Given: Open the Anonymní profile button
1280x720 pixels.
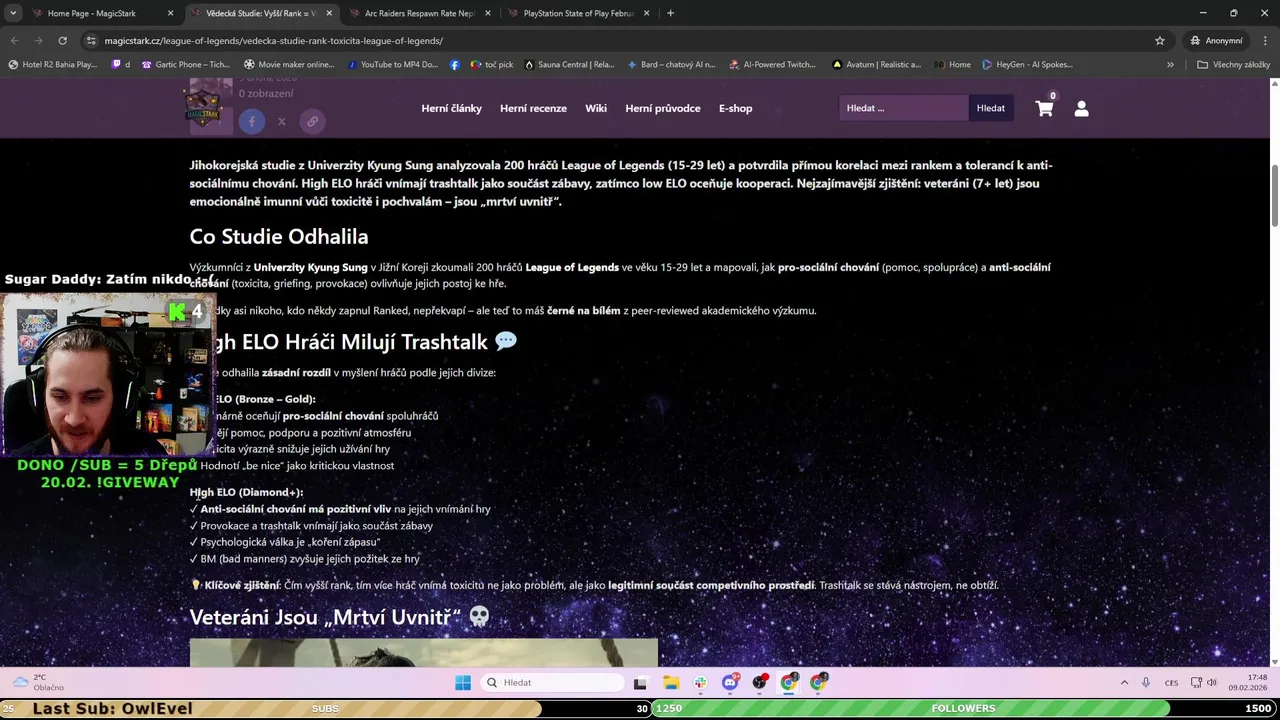Looking at the screenshot, I should pyautogui.click(x=1216, y=41).
